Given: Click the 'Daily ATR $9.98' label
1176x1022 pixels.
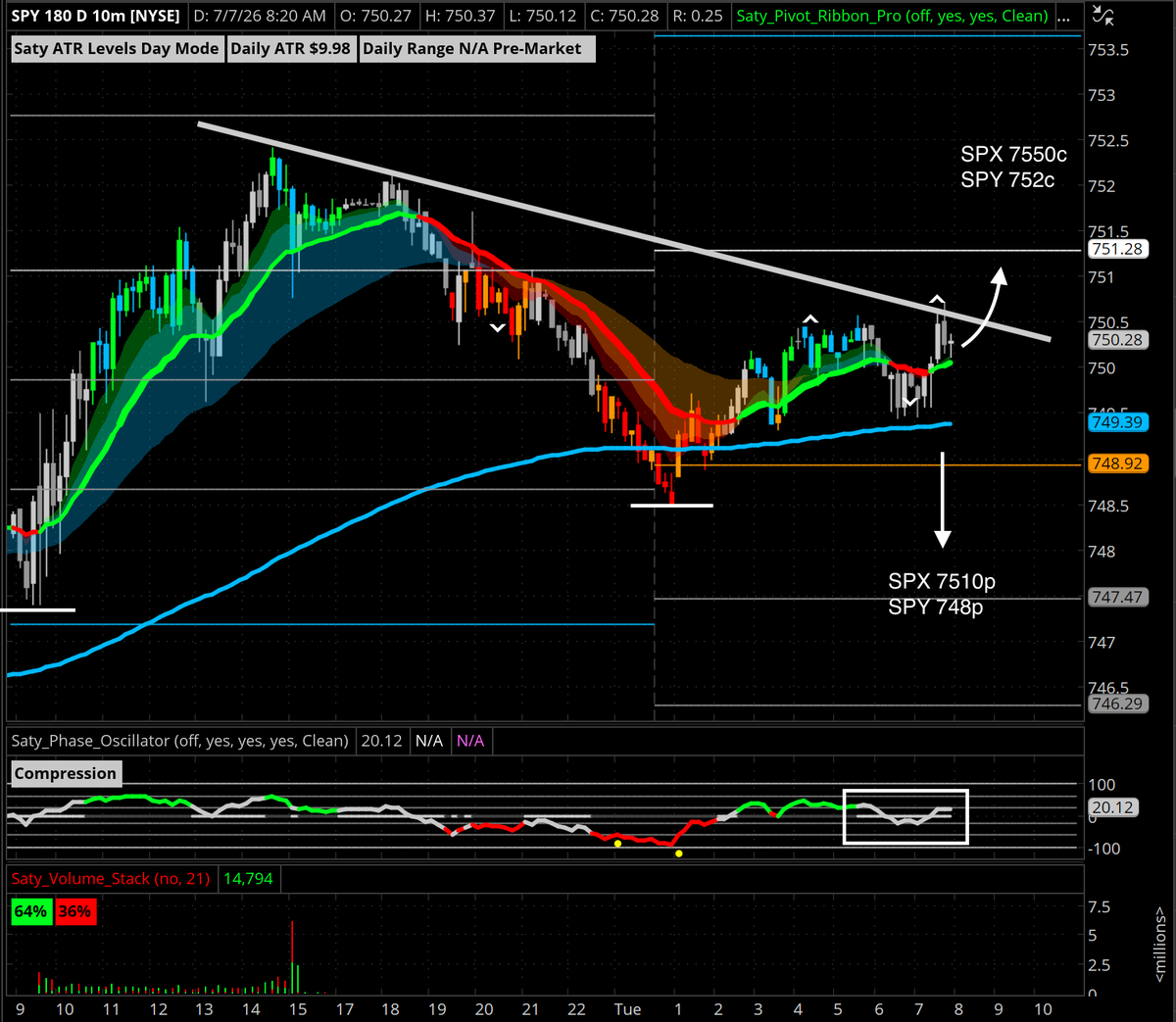Looking at the screenshot, I should click(290, 49).
